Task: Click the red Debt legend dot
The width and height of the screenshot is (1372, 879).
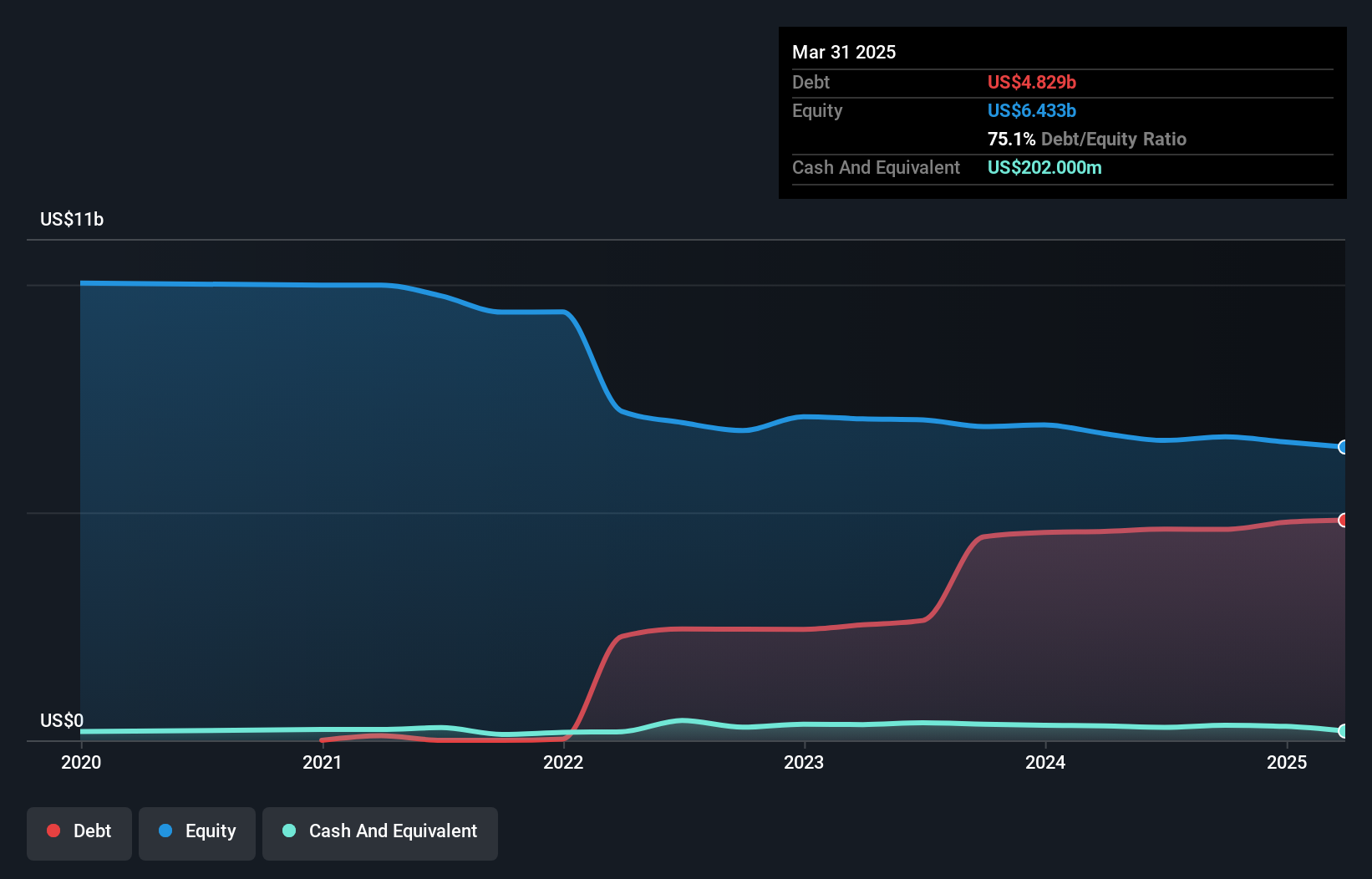Action: 53,831
